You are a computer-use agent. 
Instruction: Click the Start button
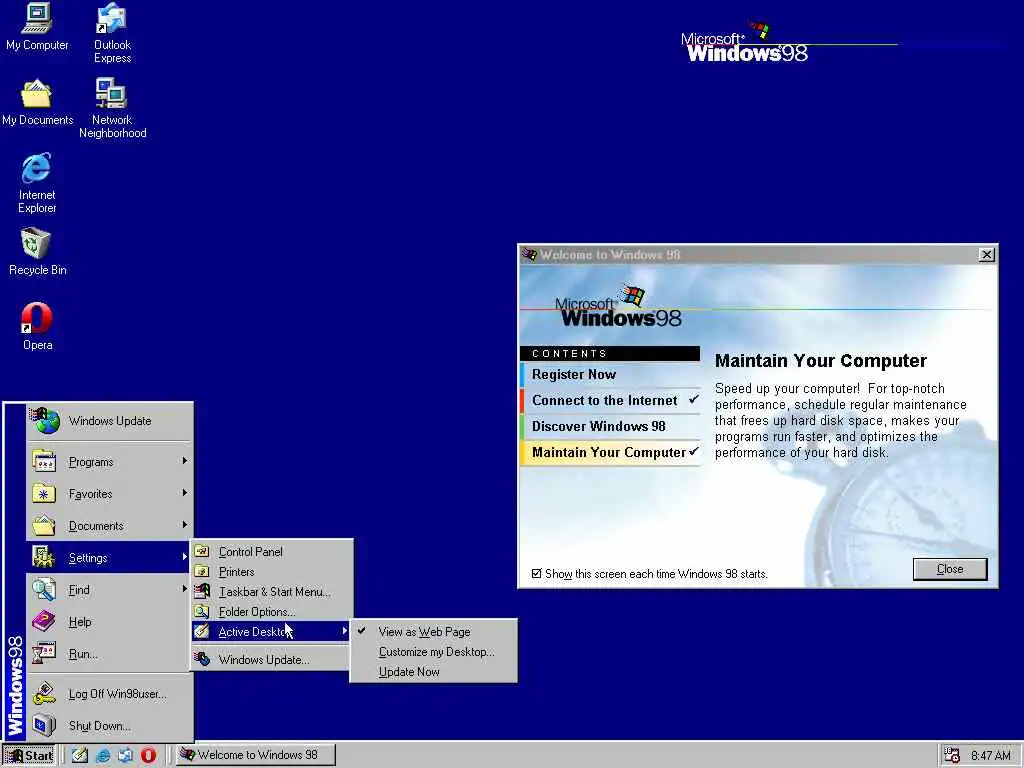click(29, 755)
